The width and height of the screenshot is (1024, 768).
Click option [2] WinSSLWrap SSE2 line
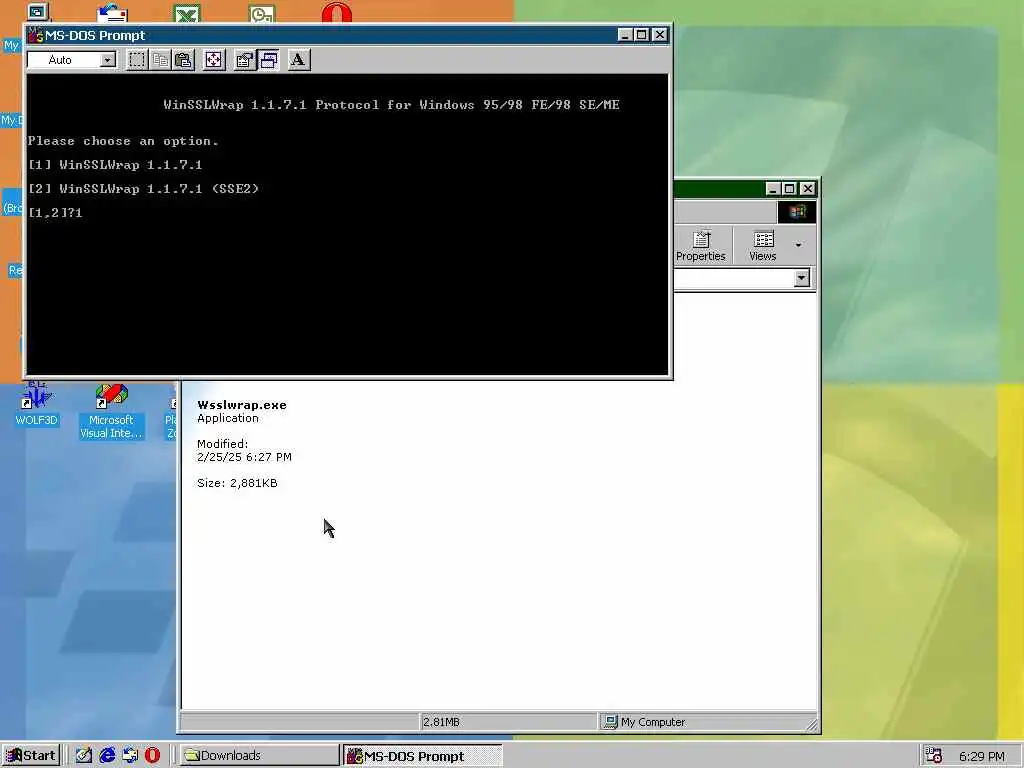coord(143,189)
